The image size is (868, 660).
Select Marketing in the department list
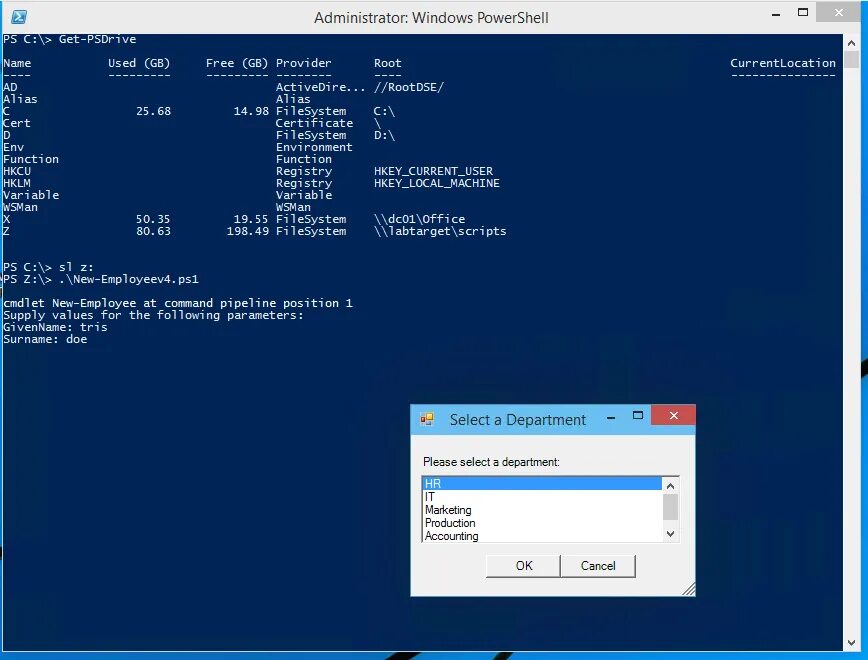pos(542,510)
